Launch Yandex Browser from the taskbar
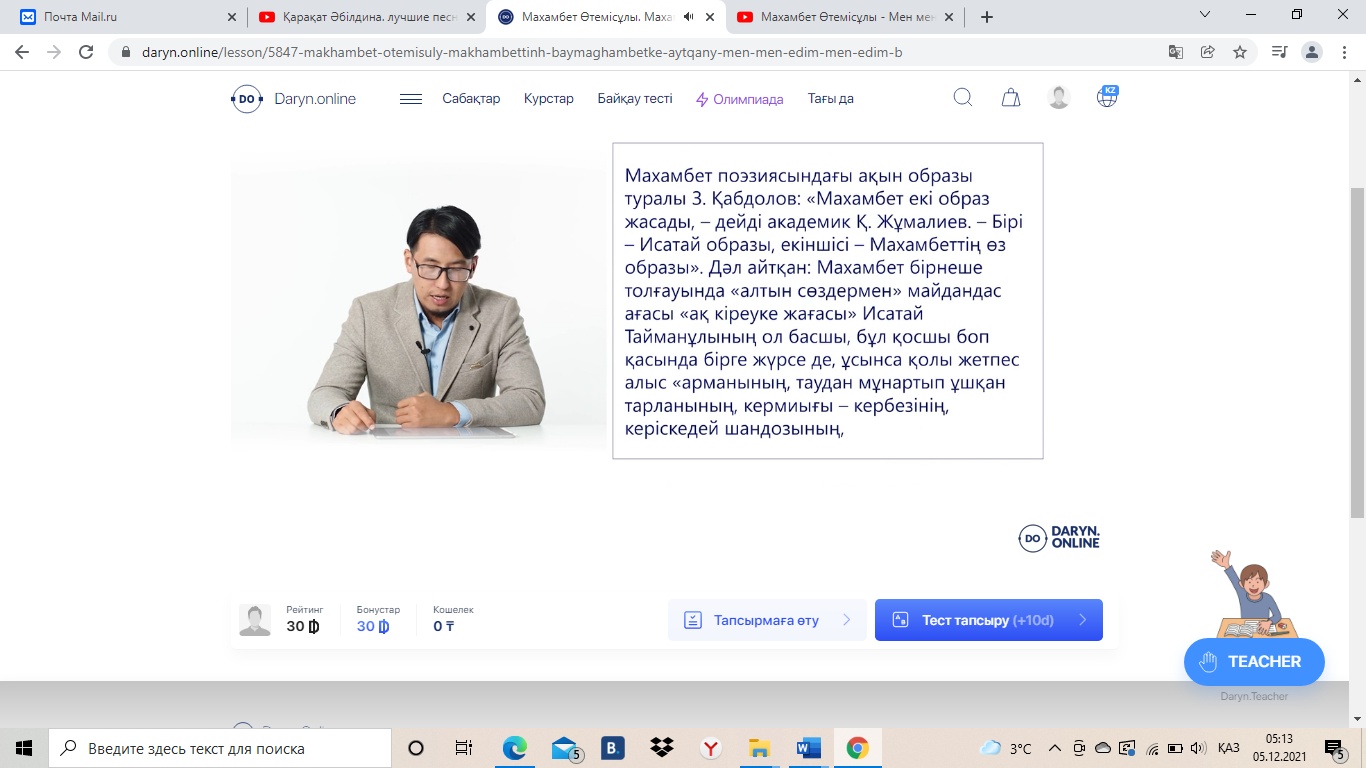This screenshot has height=768, width=1366. pos(710,748)
